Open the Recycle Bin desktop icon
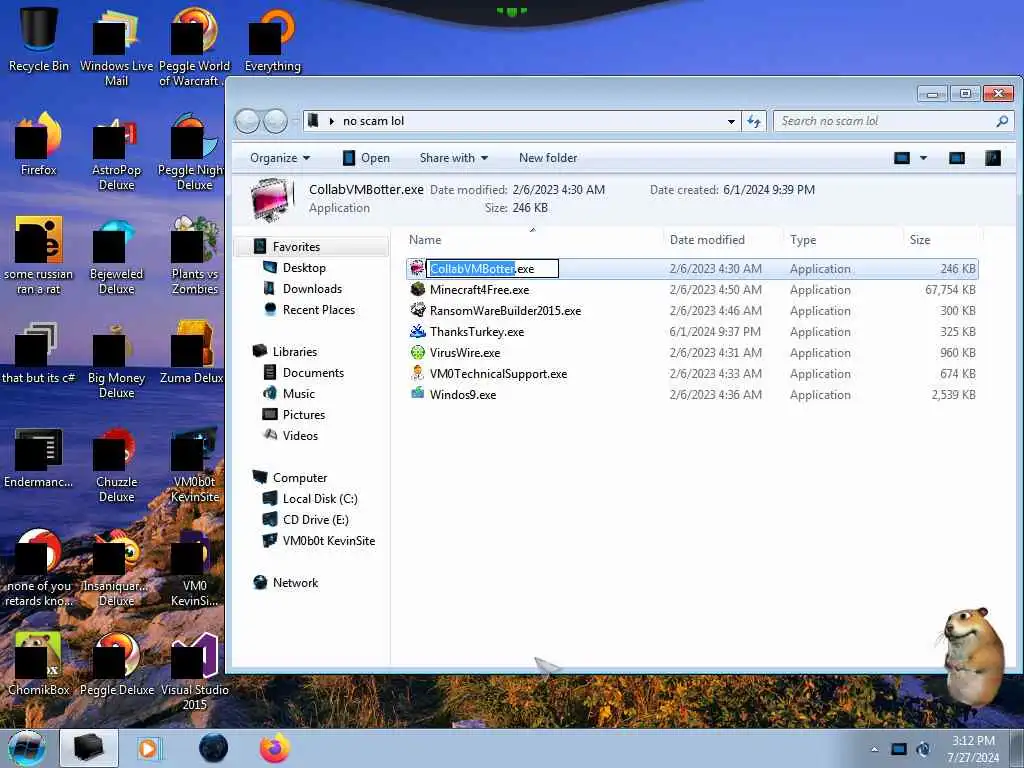The width and height of the screenshot is (1024, 768). (39, 39)
